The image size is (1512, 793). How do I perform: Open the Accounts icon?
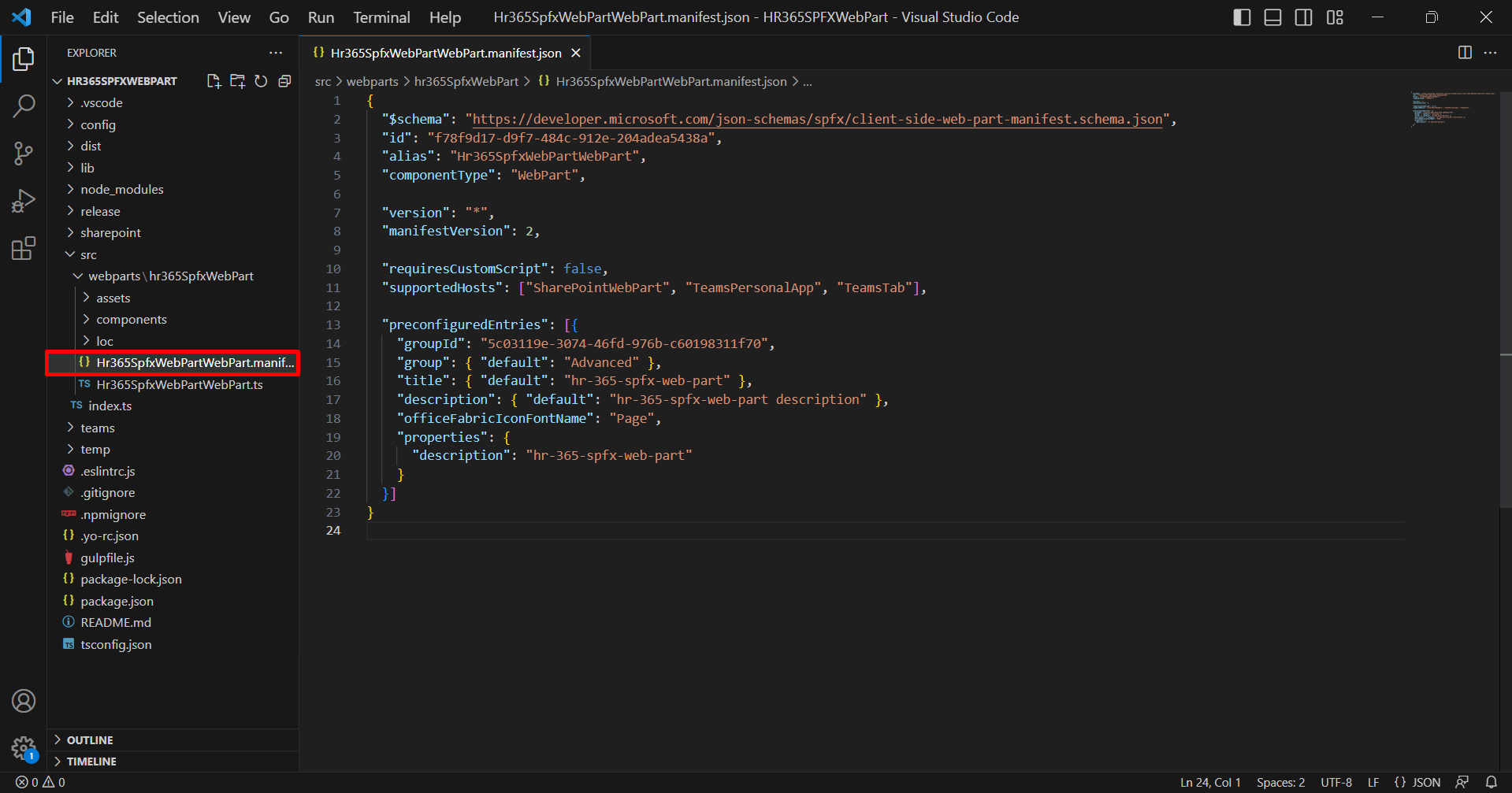(x=24, y=701)
